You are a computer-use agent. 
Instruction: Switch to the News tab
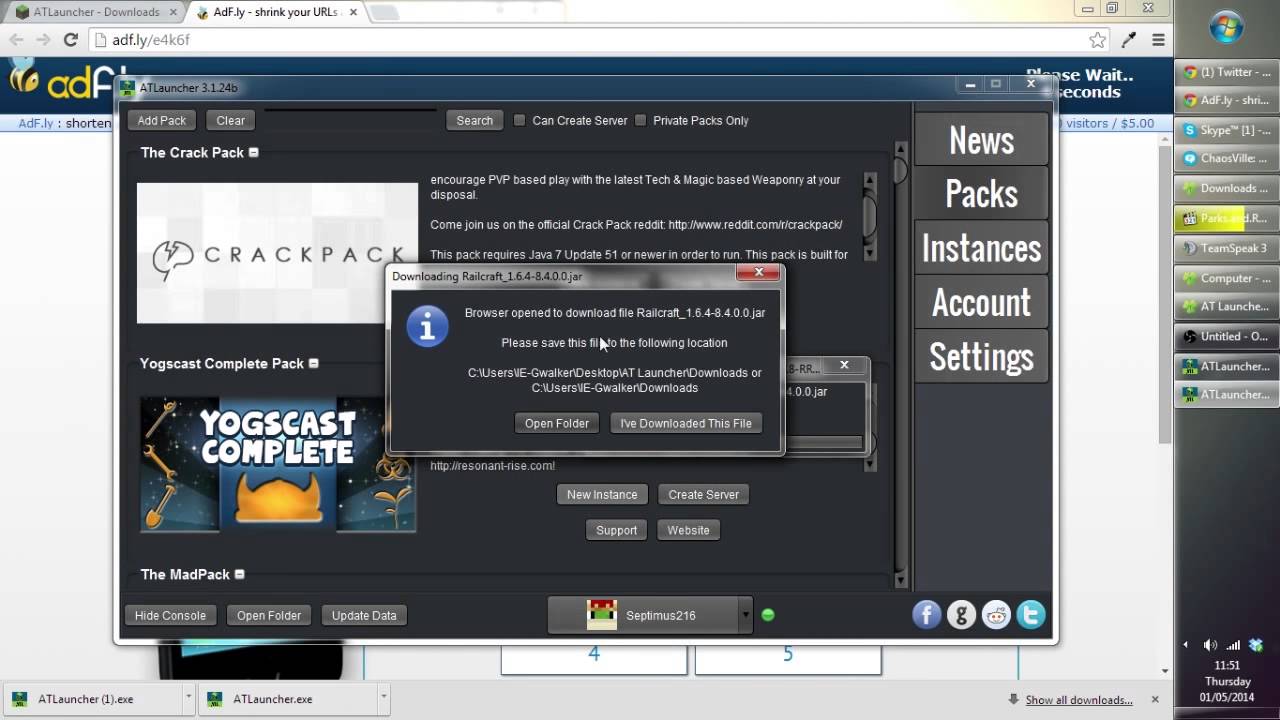[x=981, y=140]
